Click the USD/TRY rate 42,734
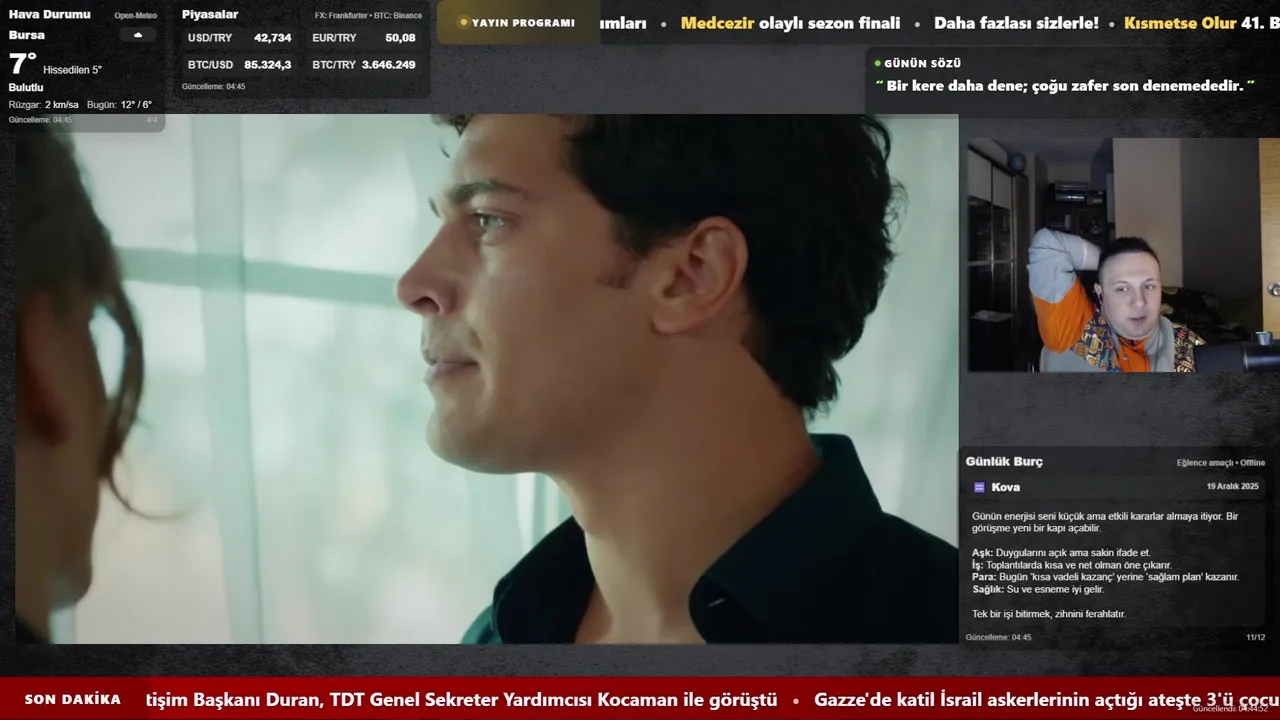 [x=272, y=38]
